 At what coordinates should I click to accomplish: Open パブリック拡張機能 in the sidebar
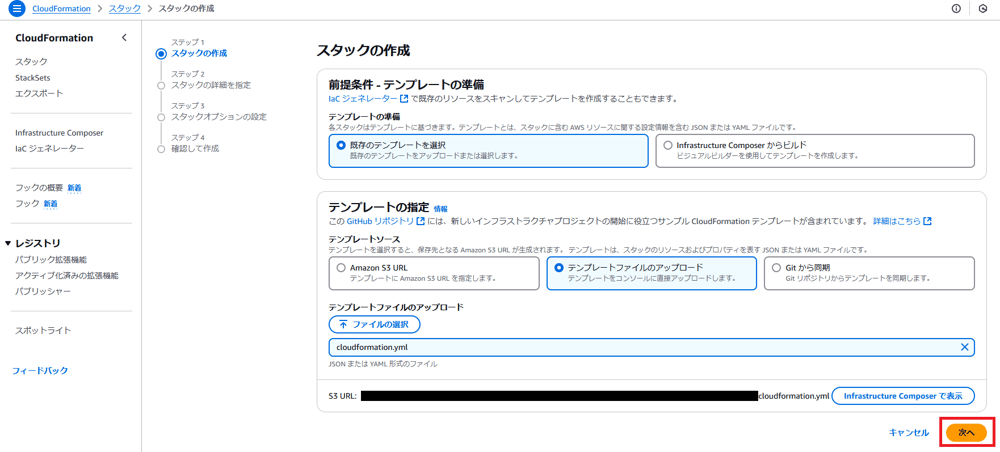(51, 259)
